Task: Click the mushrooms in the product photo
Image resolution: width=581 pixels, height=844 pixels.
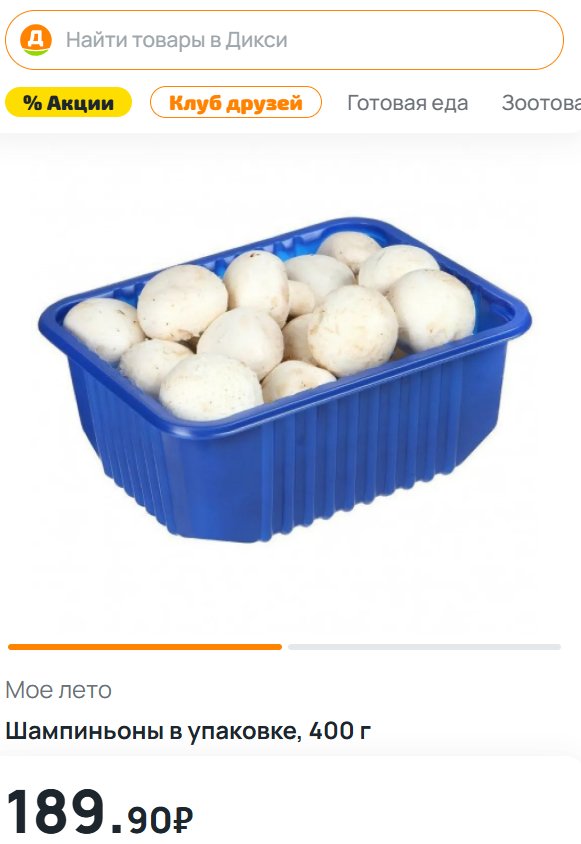Action: [x=269, y=323]
